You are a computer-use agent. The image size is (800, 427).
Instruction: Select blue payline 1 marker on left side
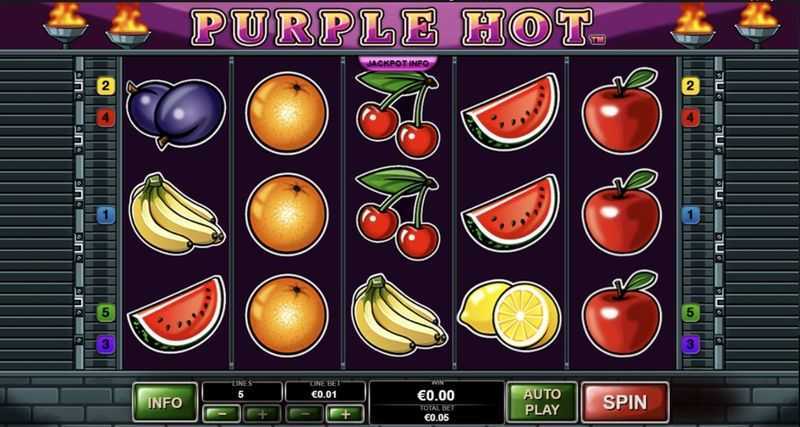tap(106, 215)
